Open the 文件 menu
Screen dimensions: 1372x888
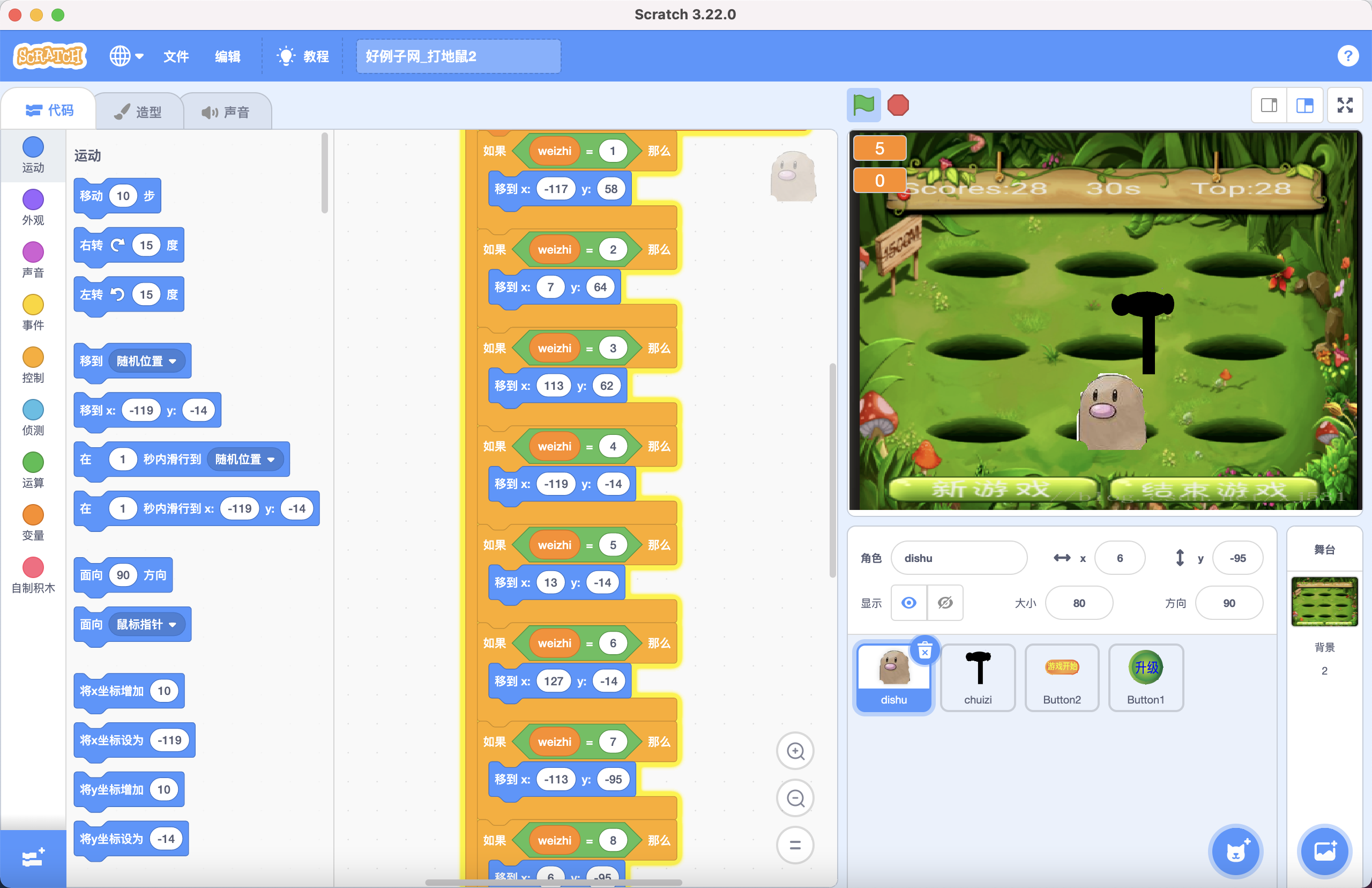(x=176, y=56)
